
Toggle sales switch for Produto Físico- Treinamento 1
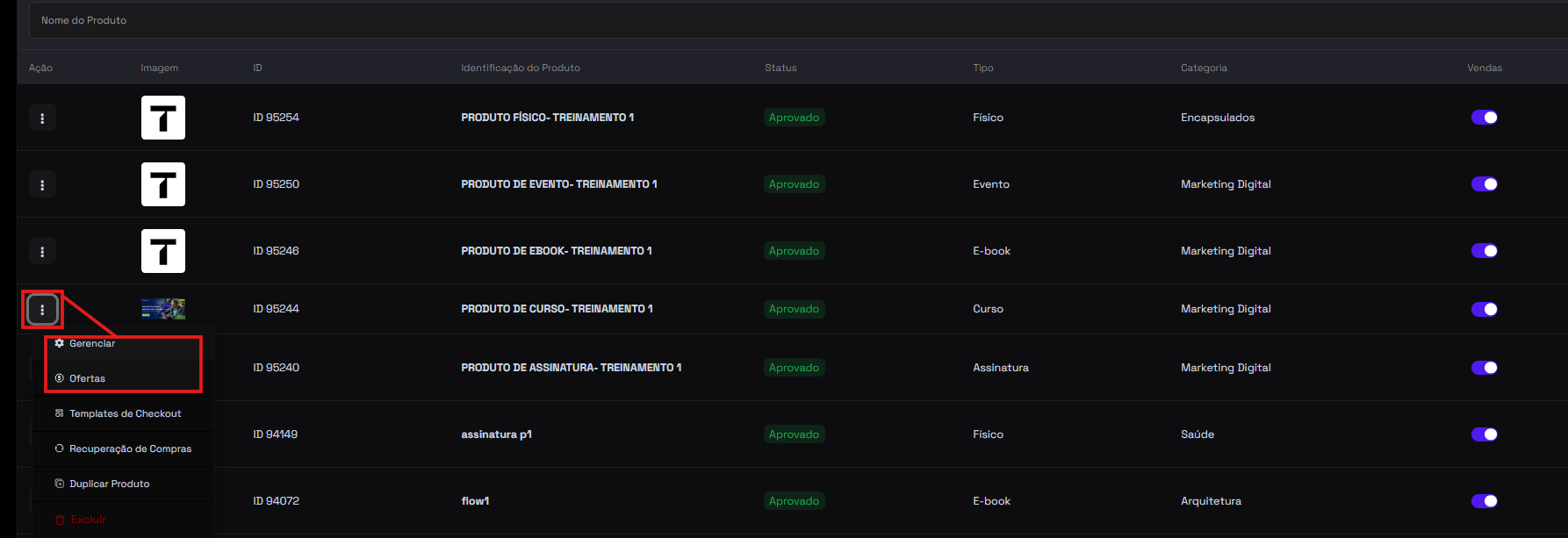pos(1484,118)
